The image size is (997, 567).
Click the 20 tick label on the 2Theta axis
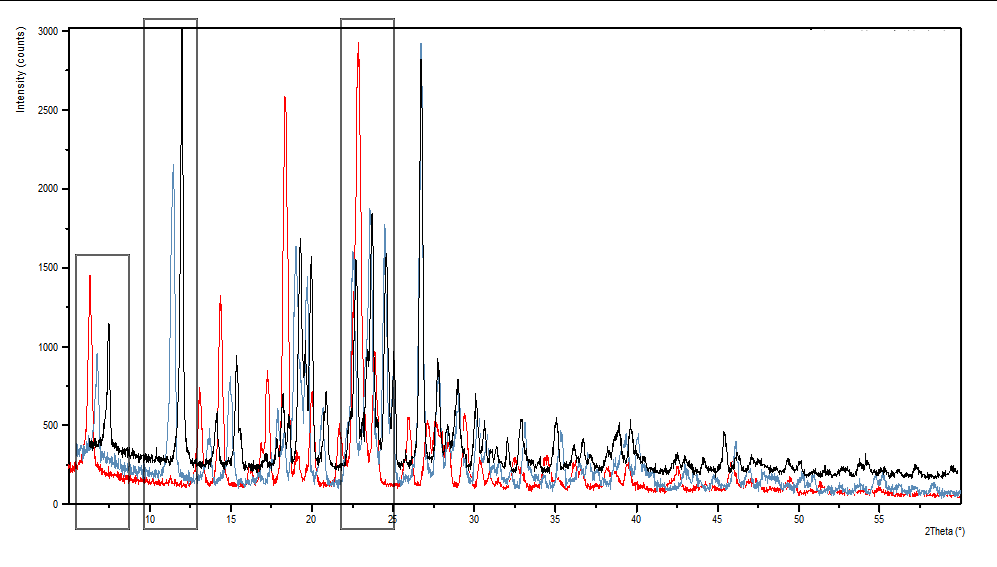coord(311,520)
